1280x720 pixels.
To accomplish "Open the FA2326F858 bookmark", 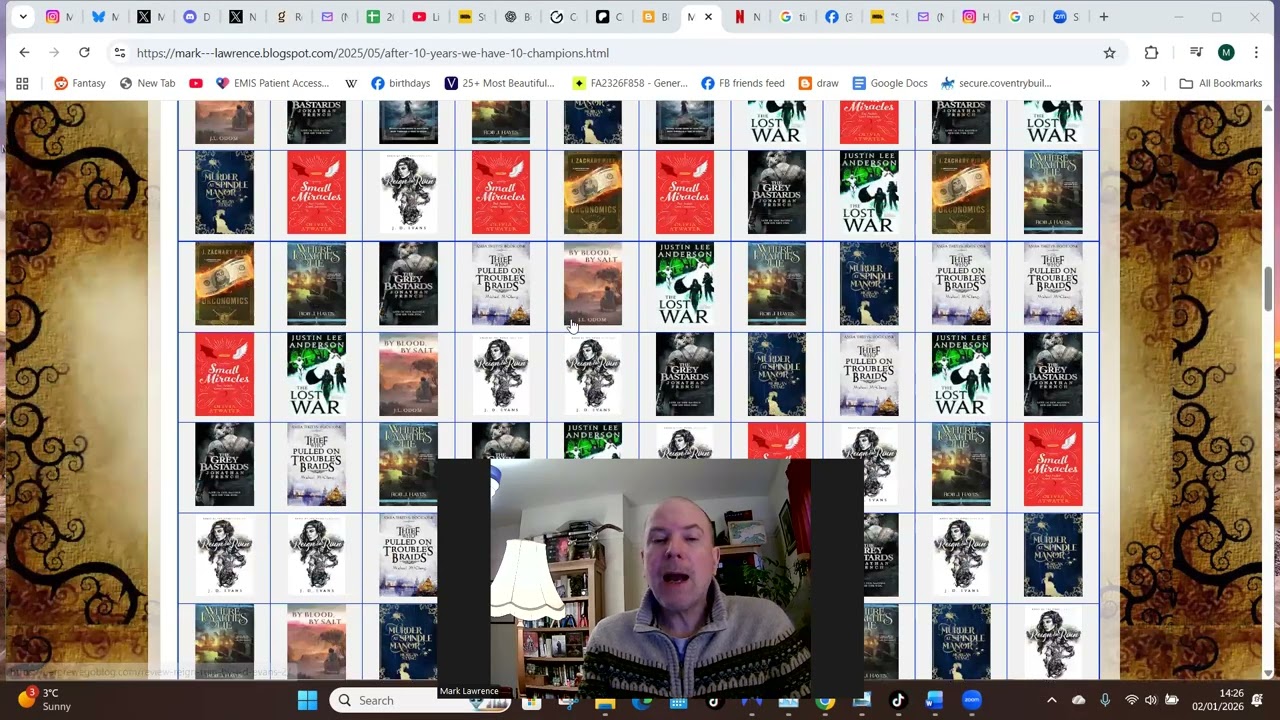I will [x=629, y=83].
